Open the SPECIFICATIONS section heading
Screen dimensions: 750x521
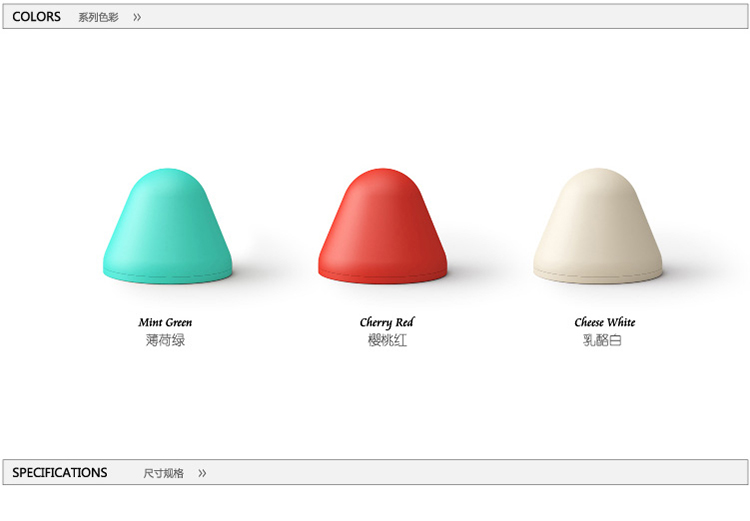(59, 473)
